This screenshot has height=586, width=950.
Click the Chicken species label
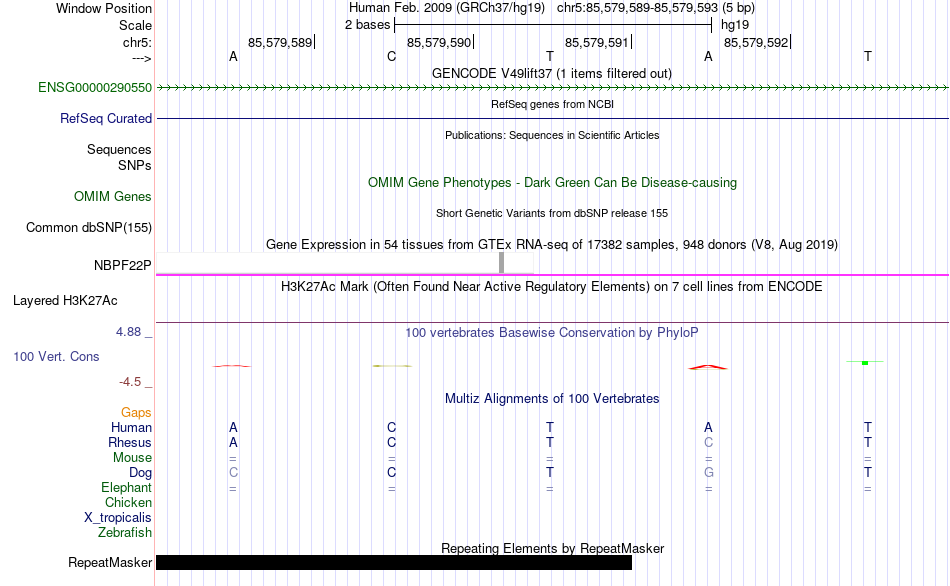[128, 502]
